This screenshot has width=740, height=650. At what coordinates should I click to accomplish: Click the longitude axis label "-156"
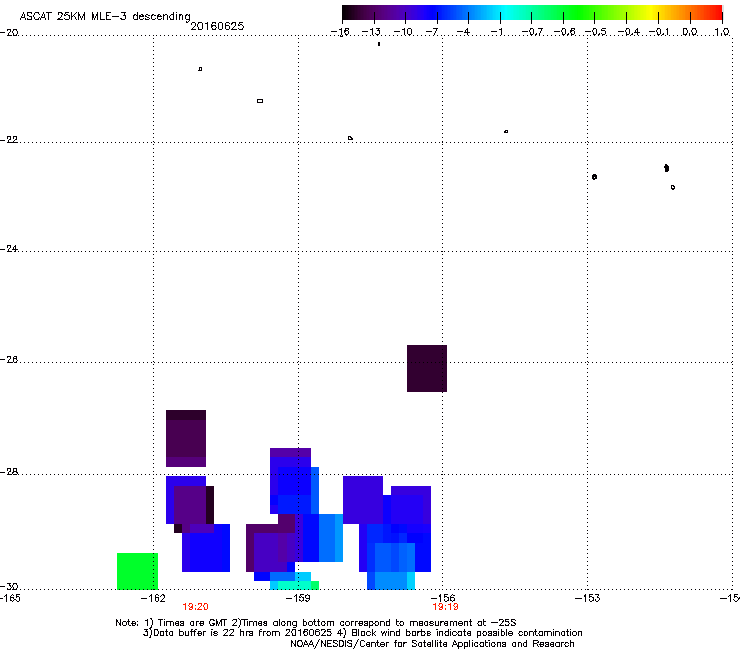coord(443,598)
